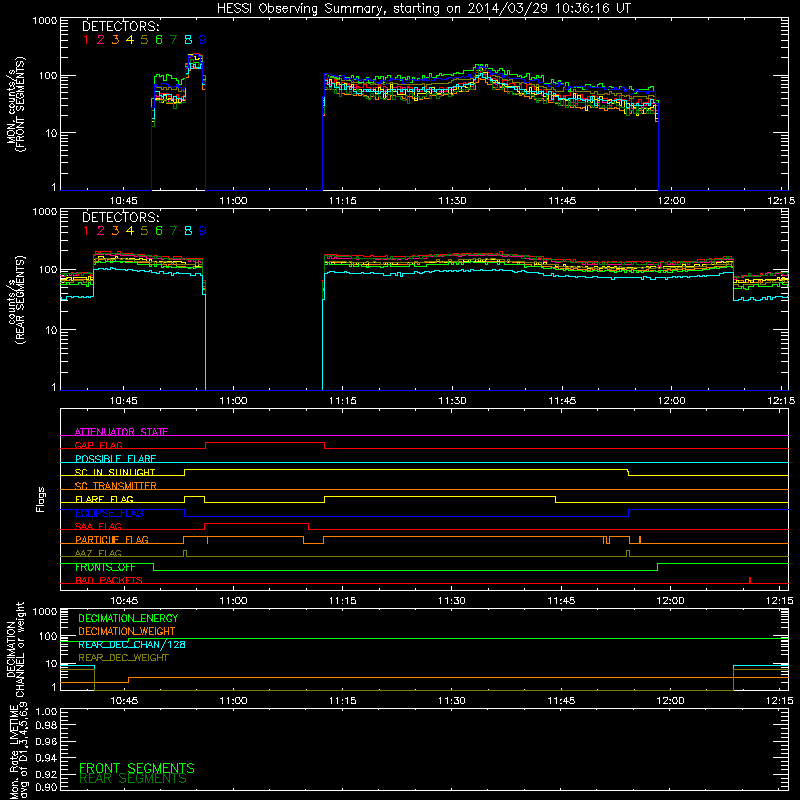This screenshot has height=800, width=800.
Task: Click the HESSI Observing Summary title text
Action: point(424,9)
